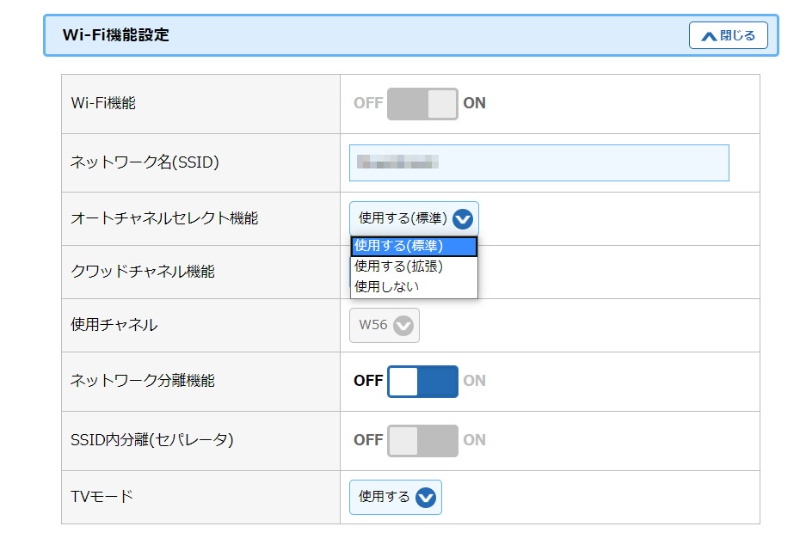The height and width of the screenshot is (551, 800).
Task: Click the grey arrow icon next to W56
Action: [x=403, y=325]
